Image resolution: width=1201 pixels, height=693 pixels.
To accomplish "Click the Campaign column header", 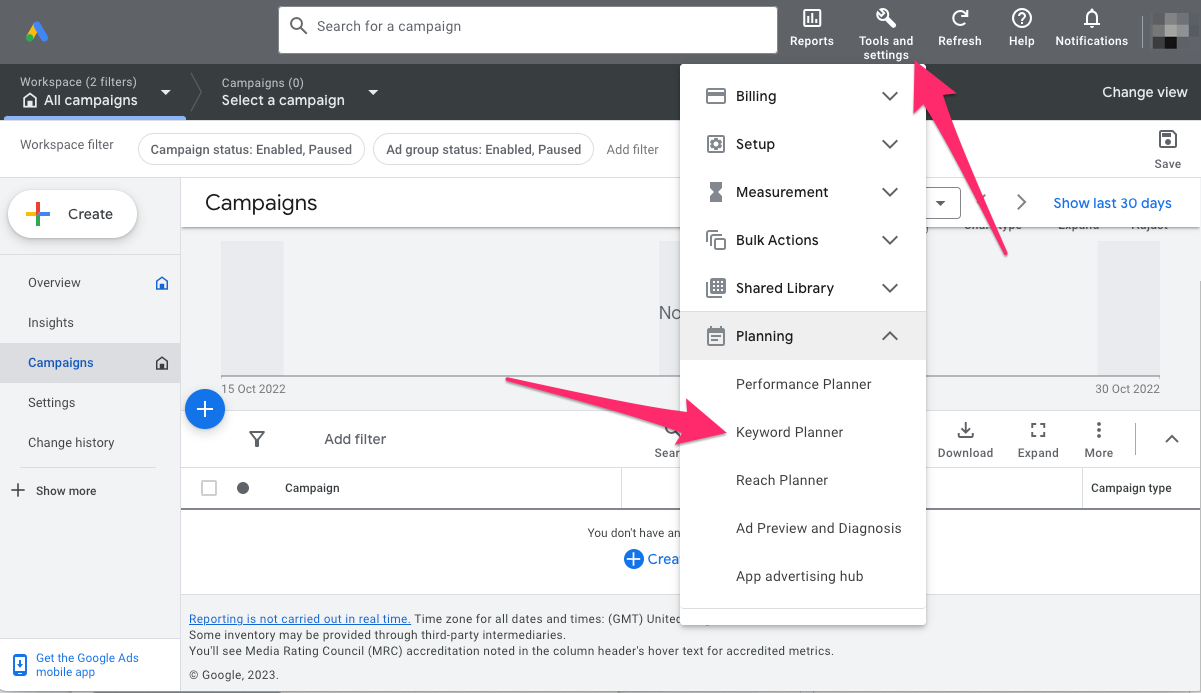I will (x=312, y=488).
